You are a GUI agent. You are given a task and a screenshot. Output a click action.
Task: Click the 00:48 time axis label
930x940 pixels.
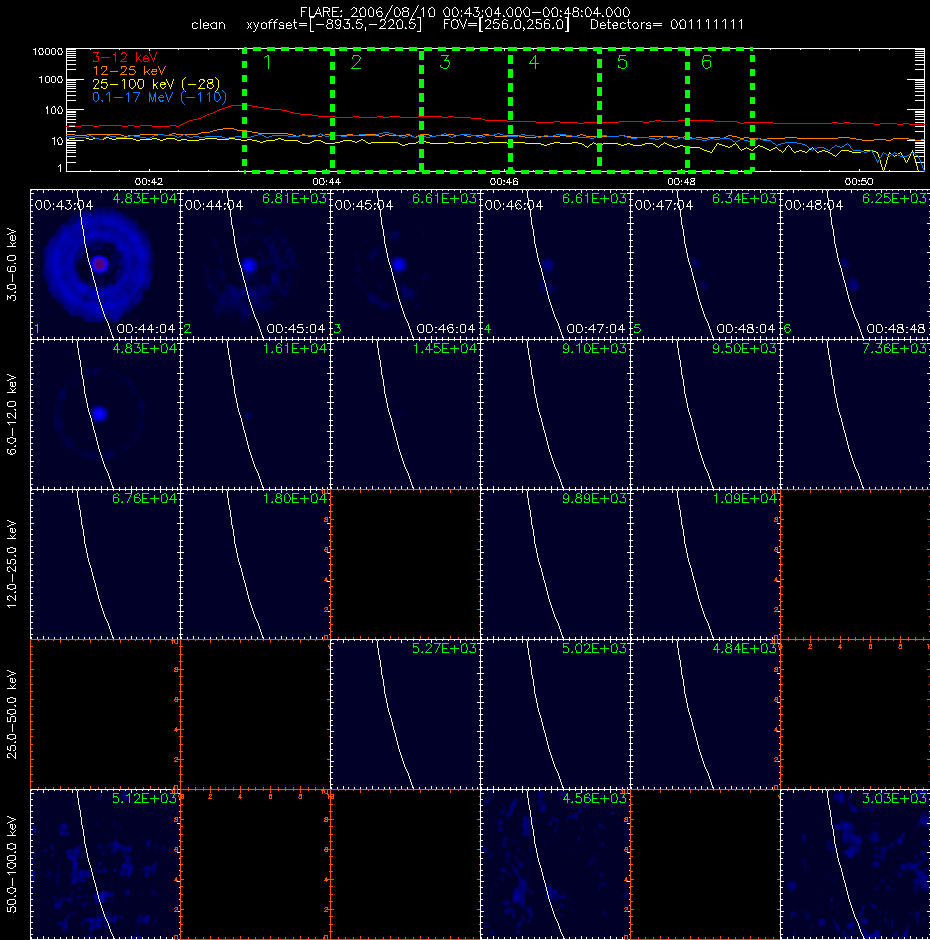pyautogui.click(x=681, y=182)
